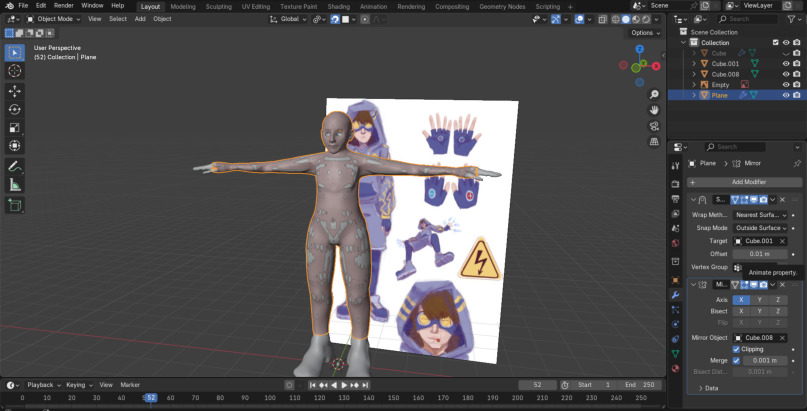The width and height of the screenshot is (807, 411).
Task: Hide the Plane object in the outliner
Action: pos(786,95)
